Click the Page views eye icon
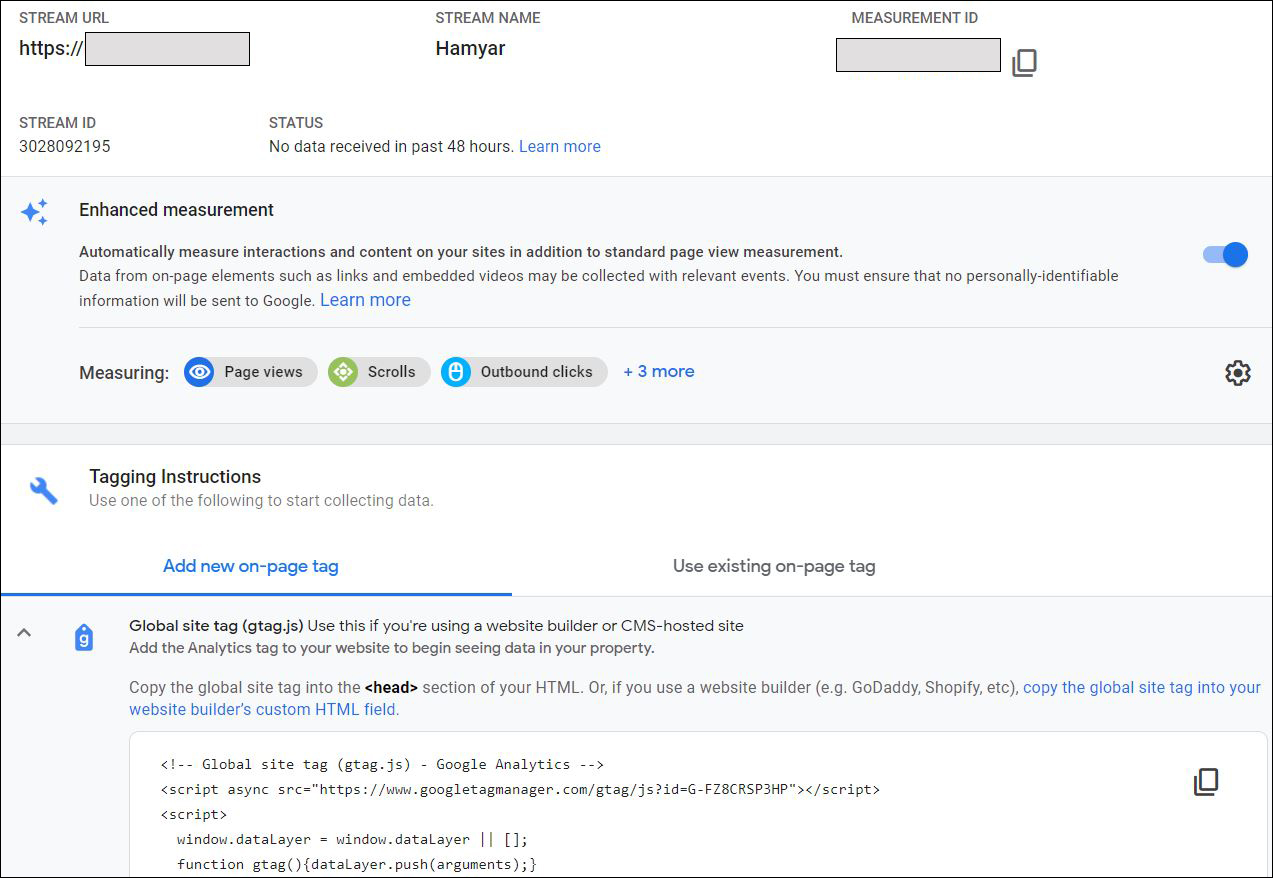Viewport: 1273px width, 878px height. (x=199, y=372)
